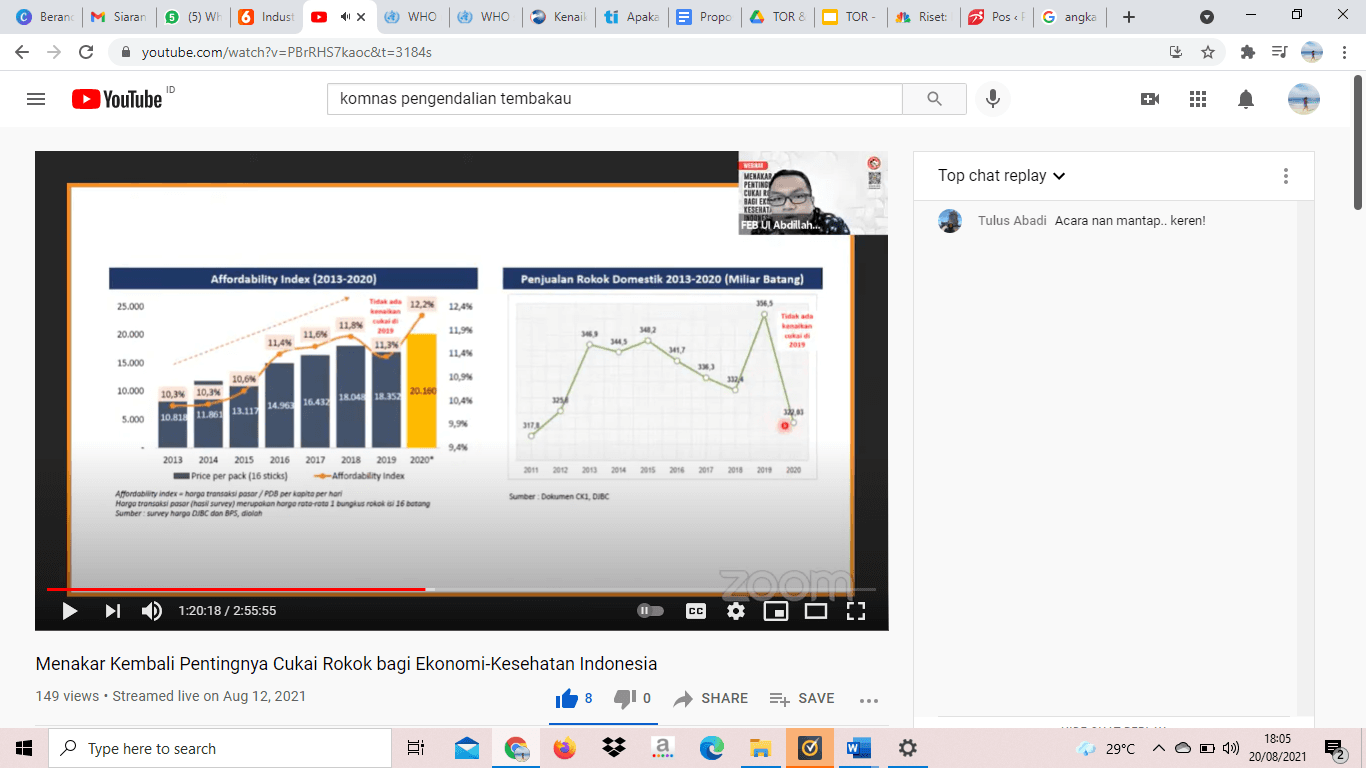
Task: Toggle theater mode
Action: pos(816,611)
